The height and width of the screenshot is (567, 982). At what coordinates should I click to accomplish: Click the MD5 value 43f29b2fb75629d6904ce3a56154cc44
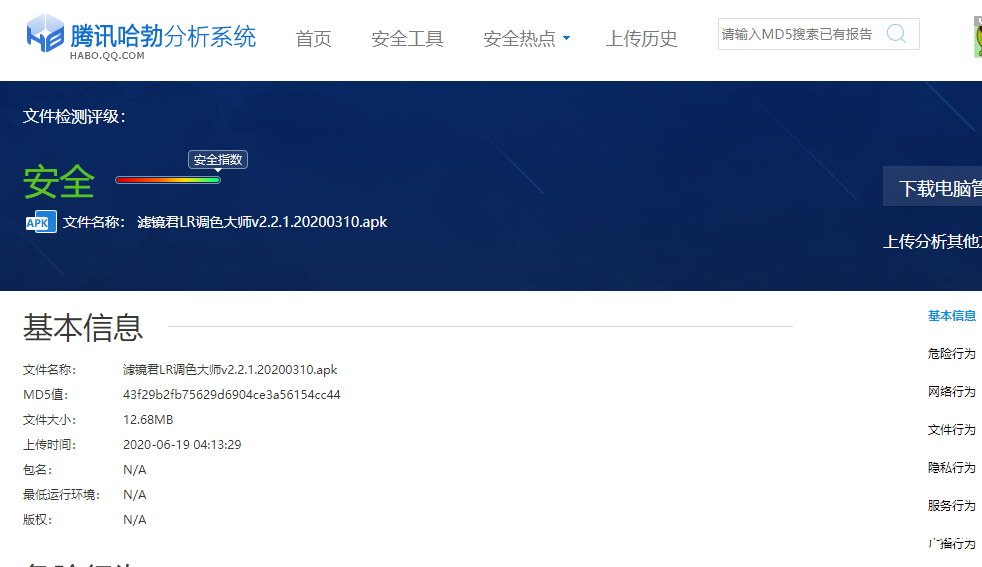coord(232,395)
